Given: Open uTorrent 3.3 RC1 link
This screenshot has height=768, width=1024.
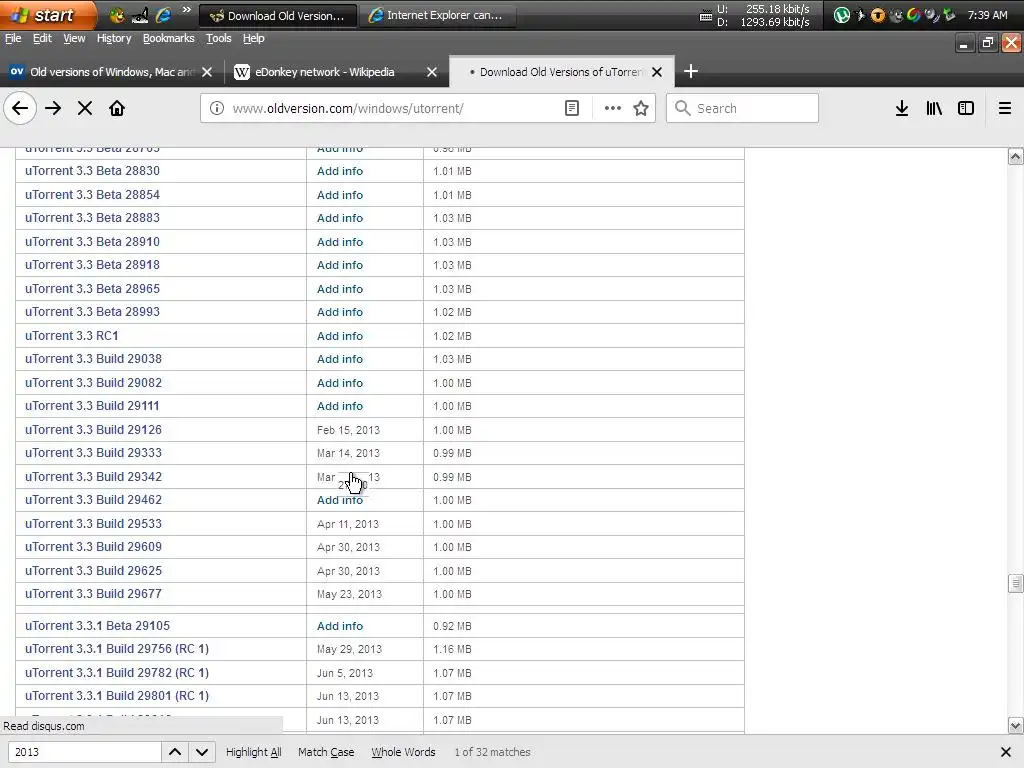Looking at the screenshot, I should (71, 336).
